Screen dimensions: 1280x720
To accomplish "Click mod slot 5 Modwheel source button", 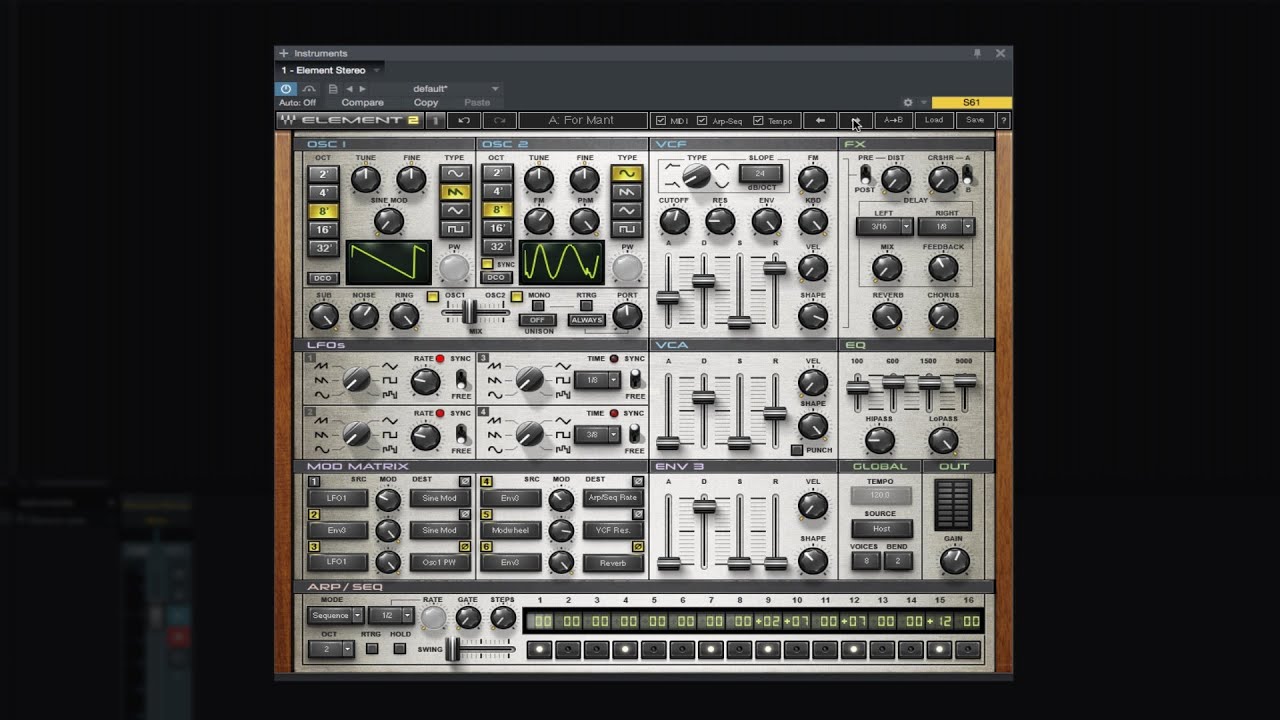I will pos(511,530).
